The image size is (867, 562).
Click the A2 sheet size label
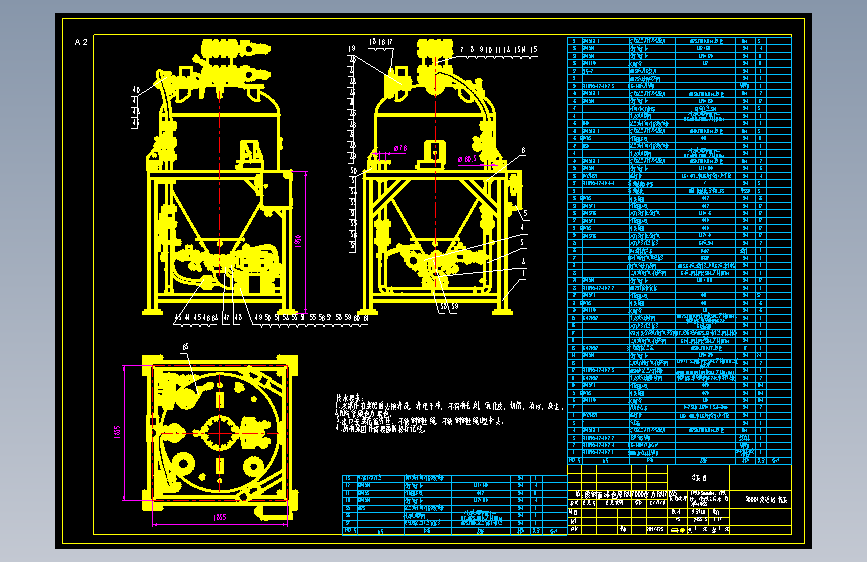(81, 42)
